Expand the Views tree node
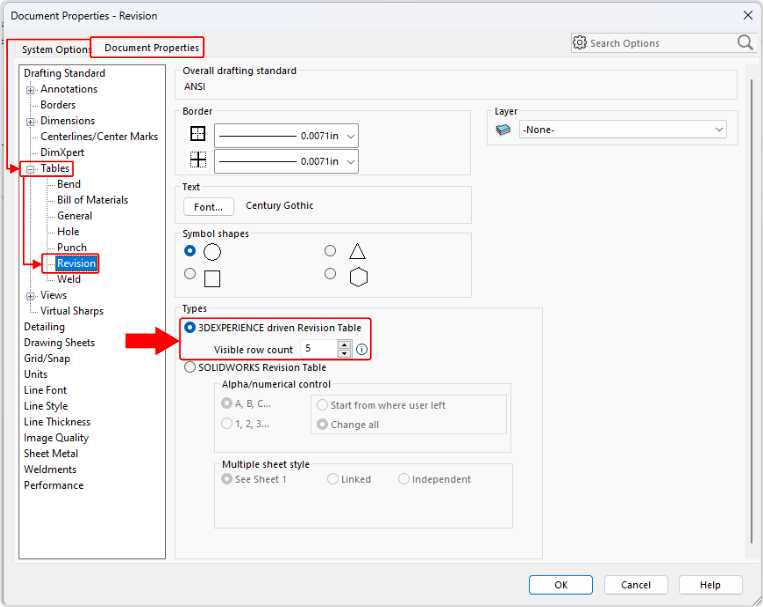This screenshot has width=763, height=607. tap(31, 296)
